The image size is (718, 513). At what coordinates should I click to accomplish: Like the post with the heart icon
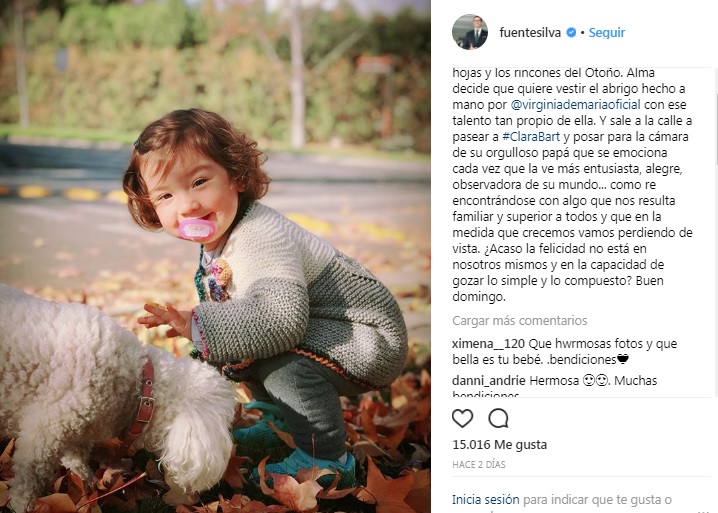462,418
